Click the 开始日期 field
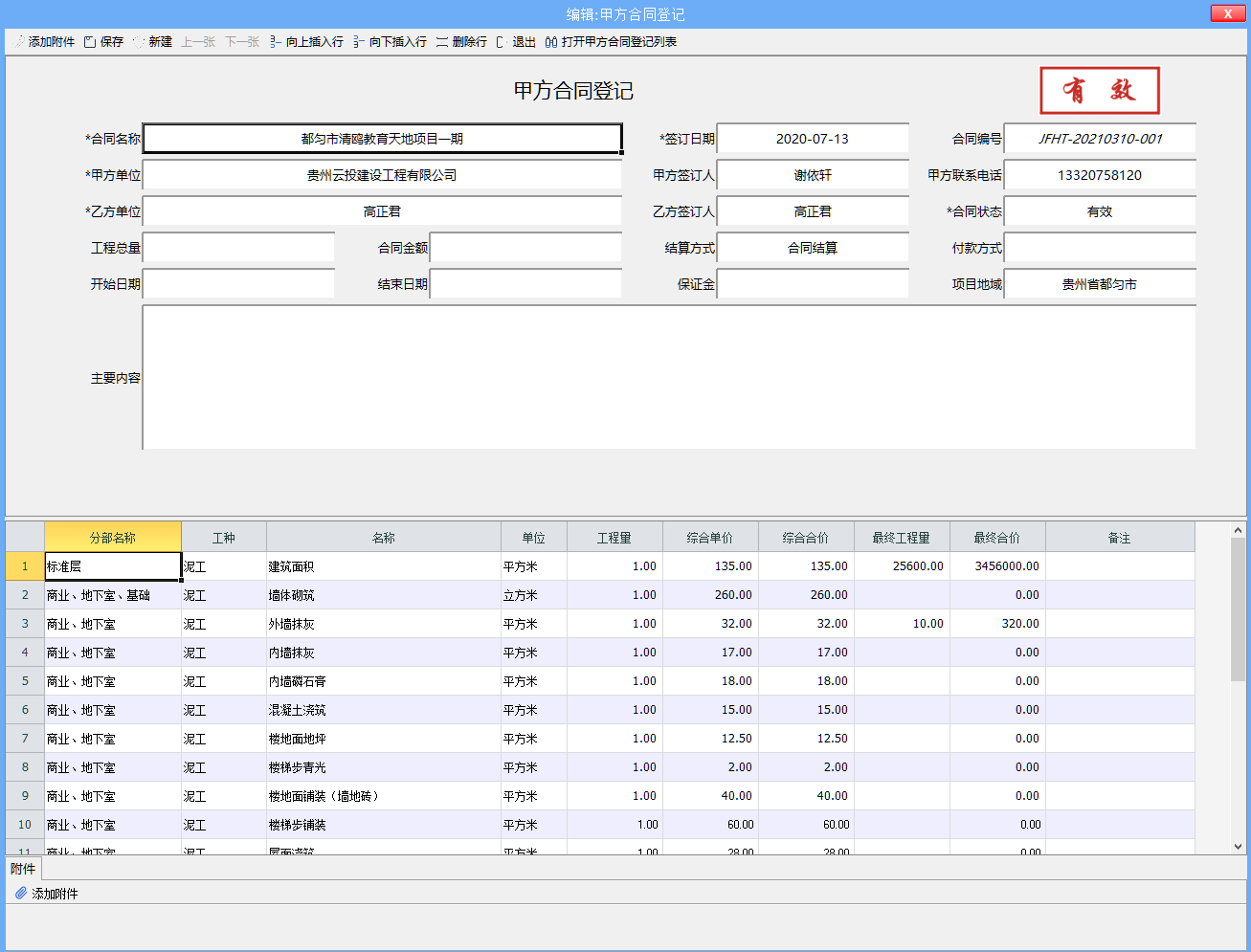Image resolution: width=1251 pixels, height=952 pixels. click(x=238, y=284)
